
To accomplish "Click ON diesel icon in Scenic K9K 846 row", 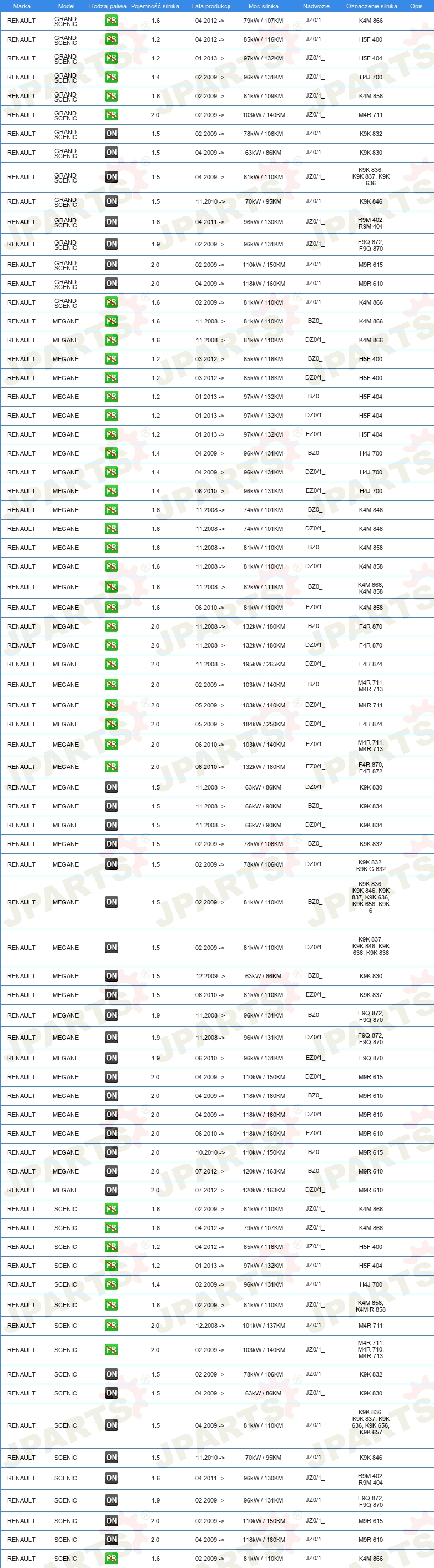I will click(112, 1457).
